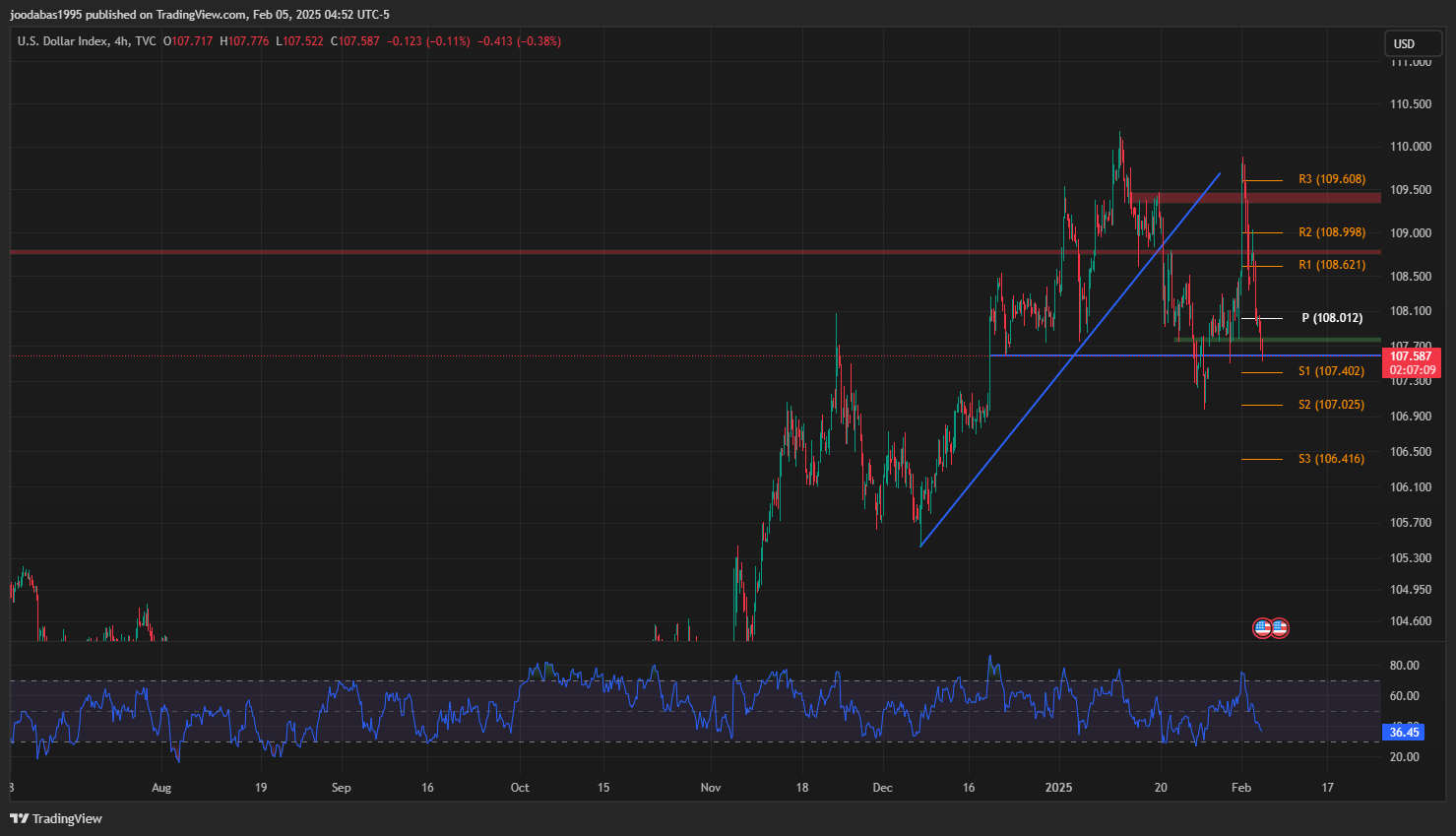Click the left US flag economic event icon
Image resolution: width=1456 pixels, height=836 pixels.
pos(1262,627)
